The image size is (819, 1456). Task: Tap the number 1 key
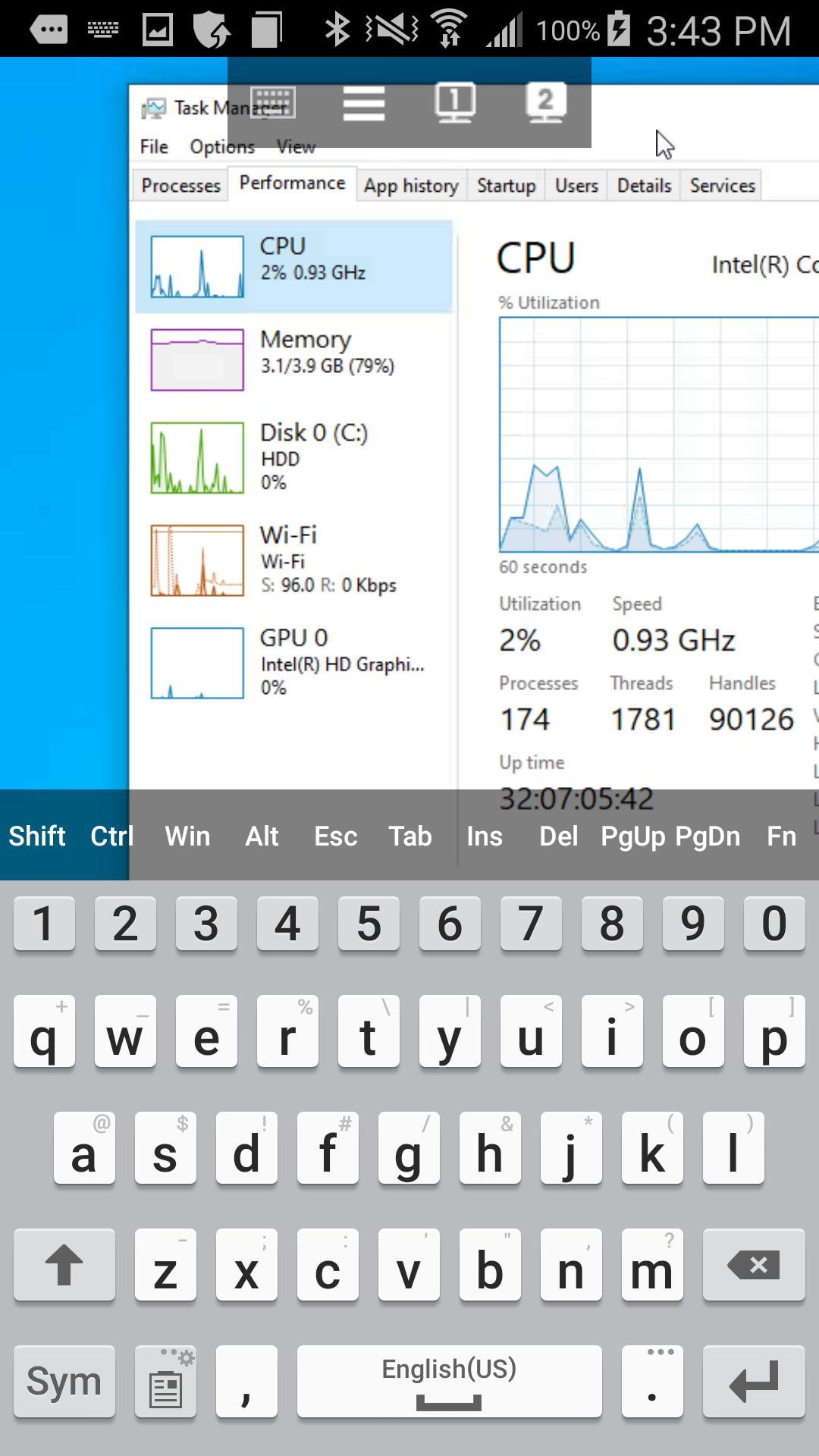click(44, 924)
